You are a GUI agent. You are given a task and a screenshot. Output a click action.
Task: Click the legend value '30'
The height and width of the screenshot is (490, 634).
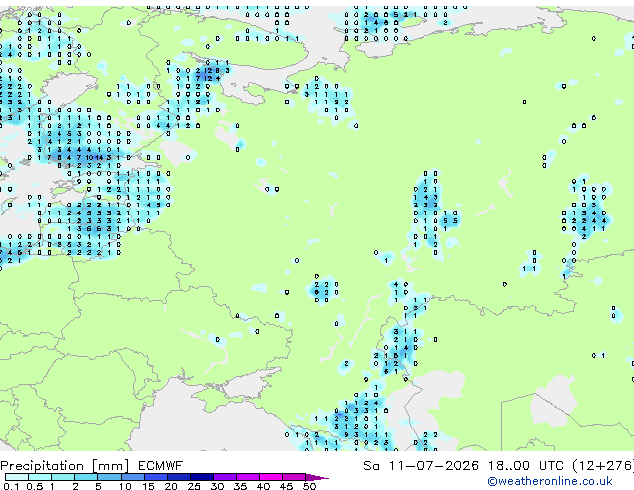pos(217,486)
